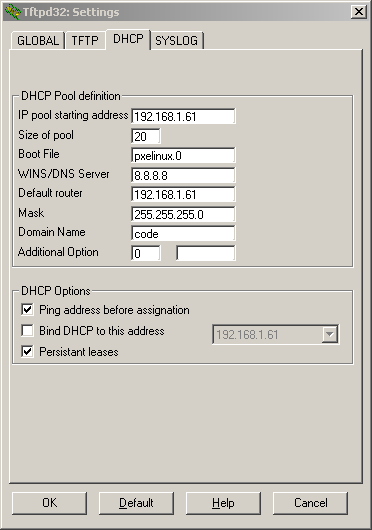Screen dimensions: 372x530
Task: Click the Tftpd32 application icon in title bar
Action: click(12, 12)
